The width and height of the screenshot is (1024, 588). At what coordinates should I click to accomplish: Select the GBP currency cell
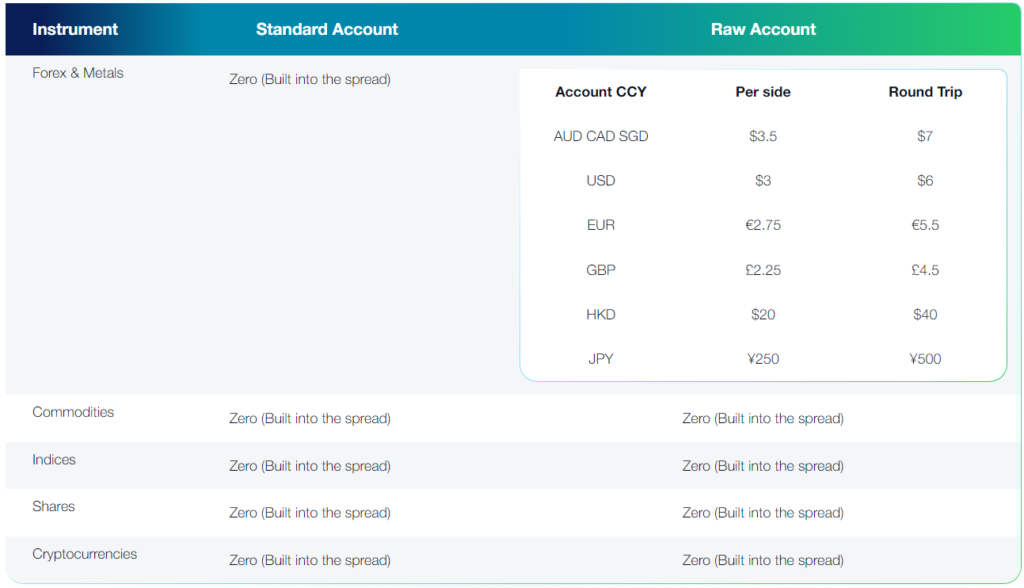click(601, 270)
